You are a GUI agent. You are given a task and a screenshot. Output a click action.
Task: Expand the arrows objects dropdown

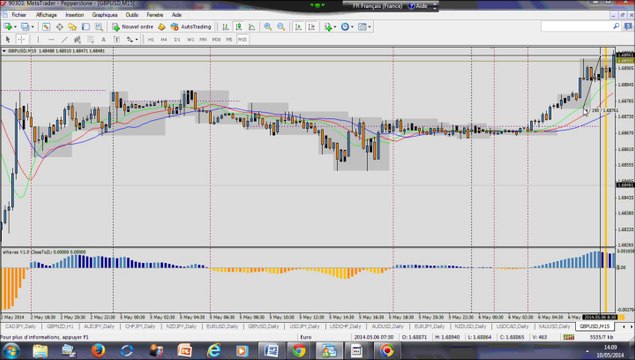tap(136, 40)
